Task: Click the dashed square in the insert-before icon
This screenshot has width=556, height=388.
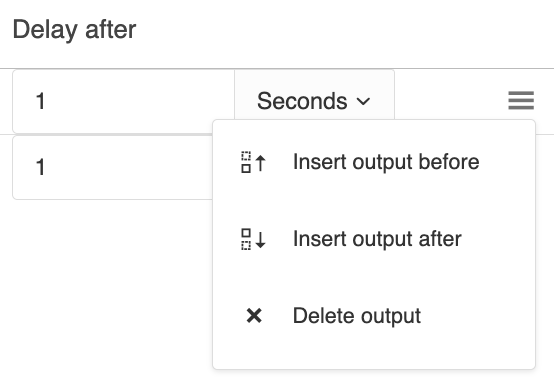Action: 246,156
